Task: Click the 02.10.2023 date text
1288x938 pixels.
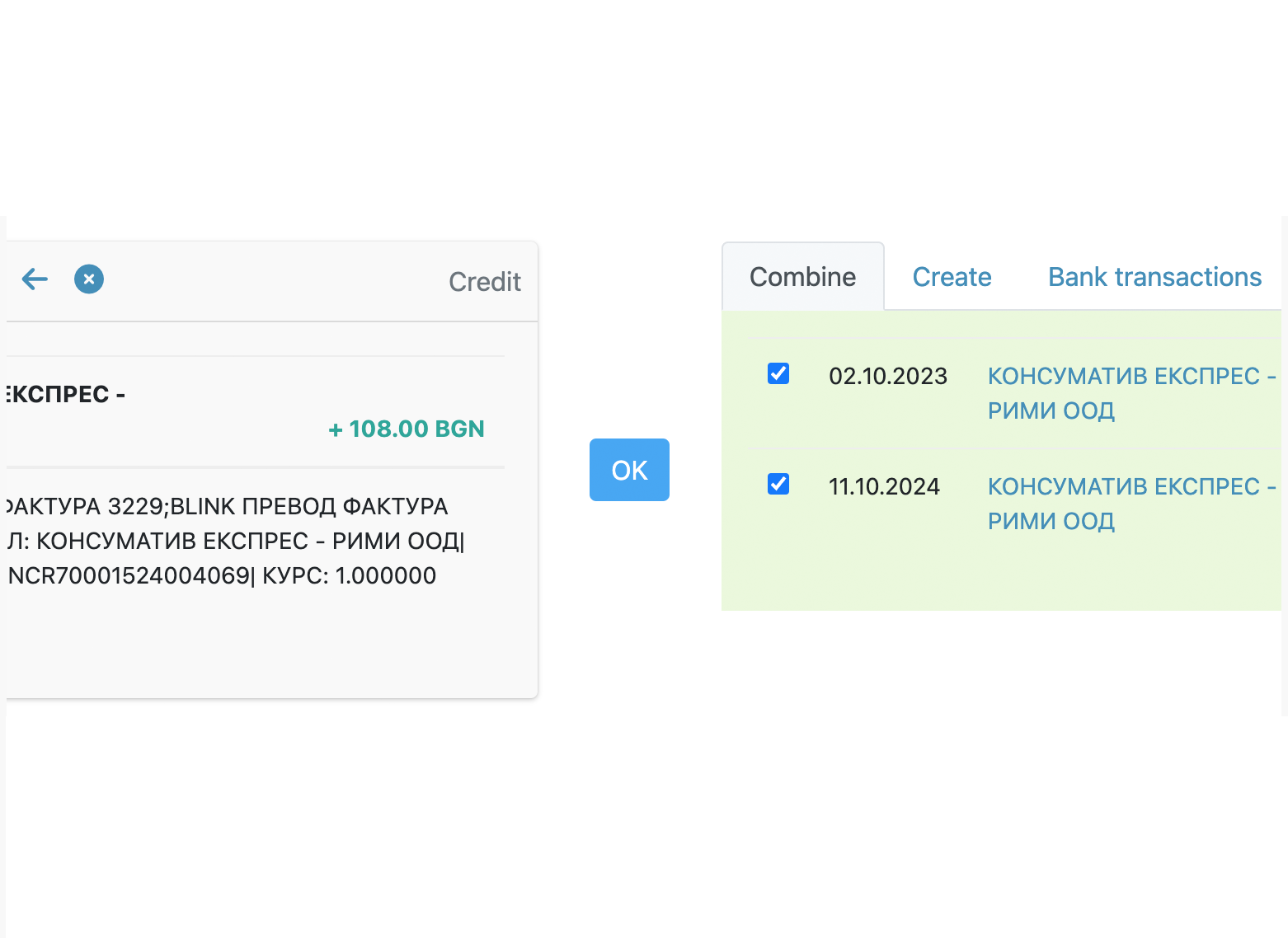Action: coord(888,377)
